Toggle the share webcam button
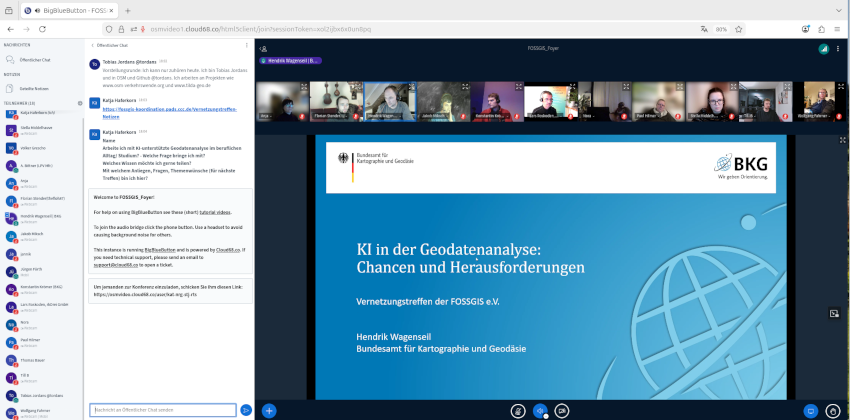 tap(563, 410)
